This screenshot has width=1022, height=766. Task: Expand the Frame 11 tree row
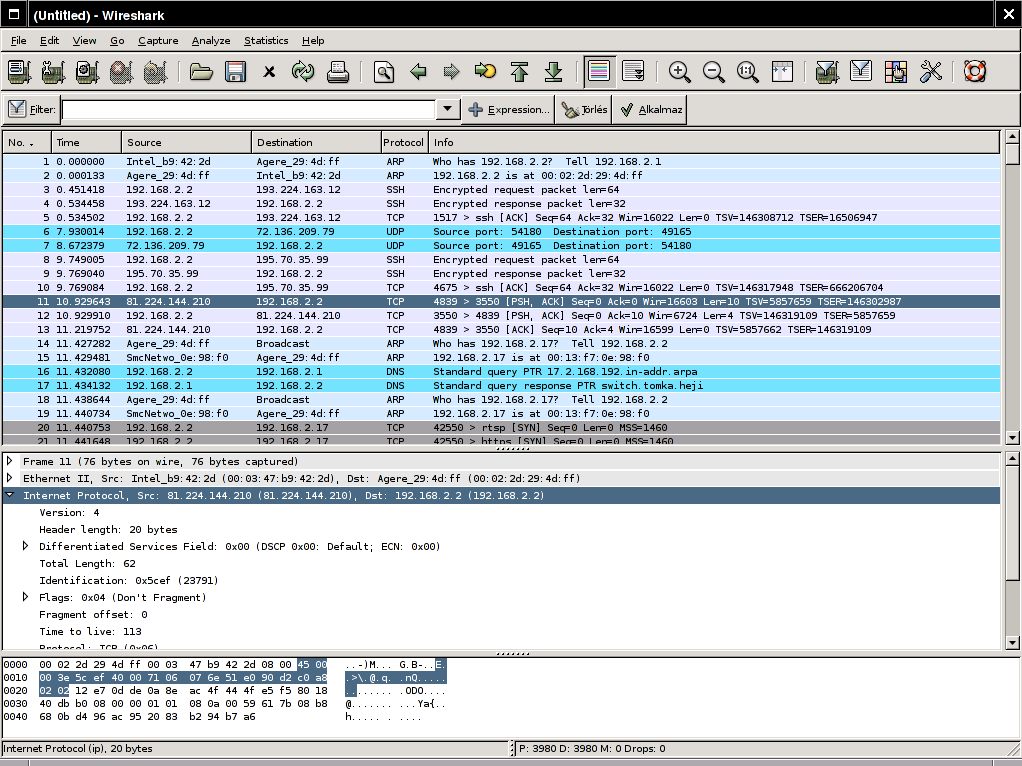[x=10, y=462]
